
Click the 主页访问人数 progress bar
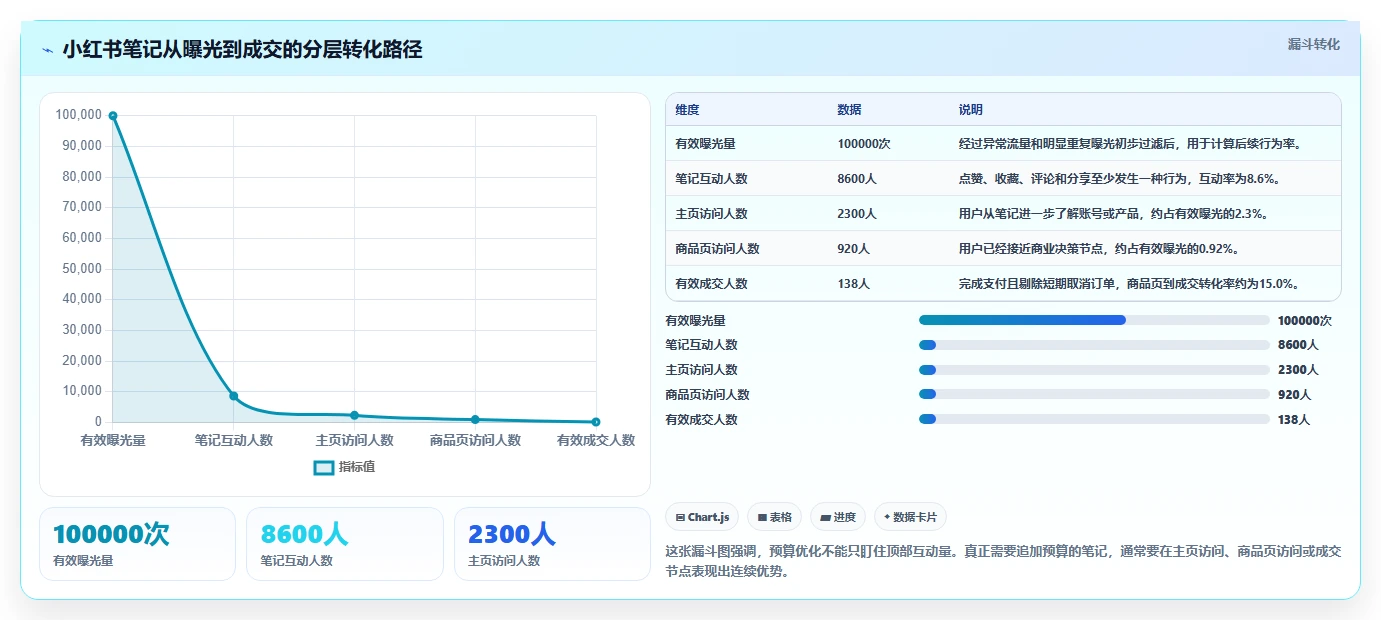[x=1094, y=370]
